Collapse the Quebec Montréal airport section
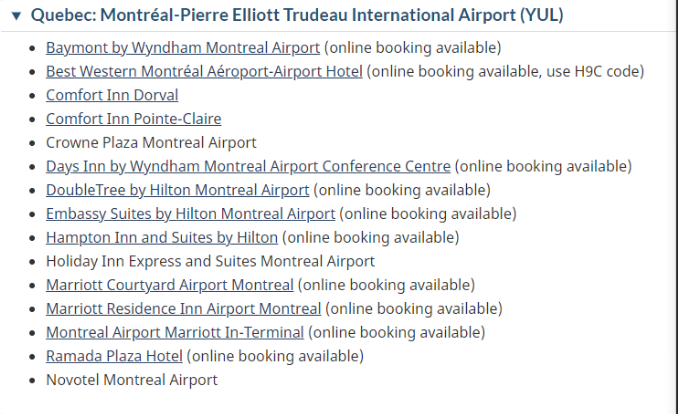Screen dimensions: 678x414 (15, 16)
